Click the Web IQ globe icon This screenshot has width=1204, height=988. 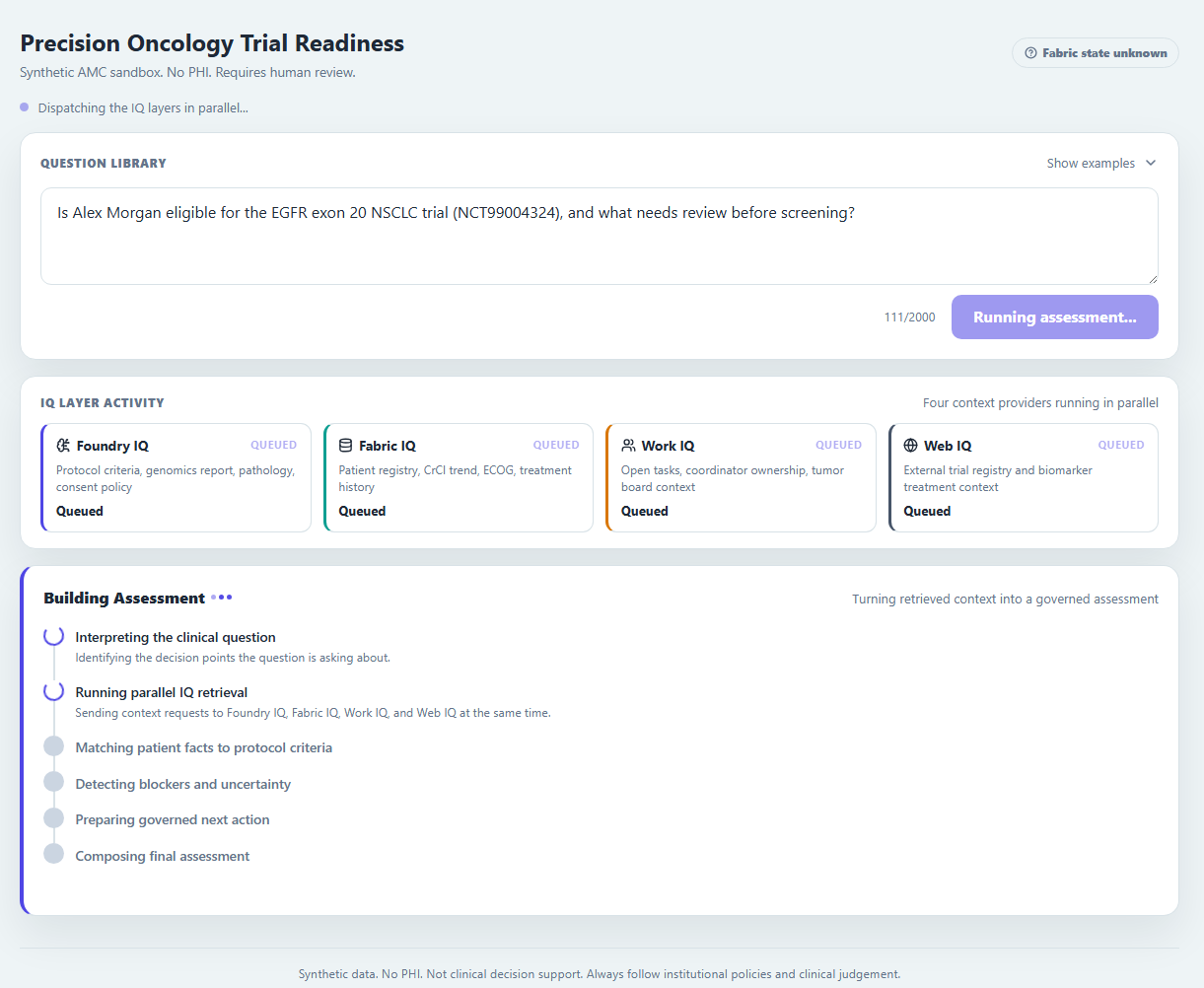click(x=910, y=446)
